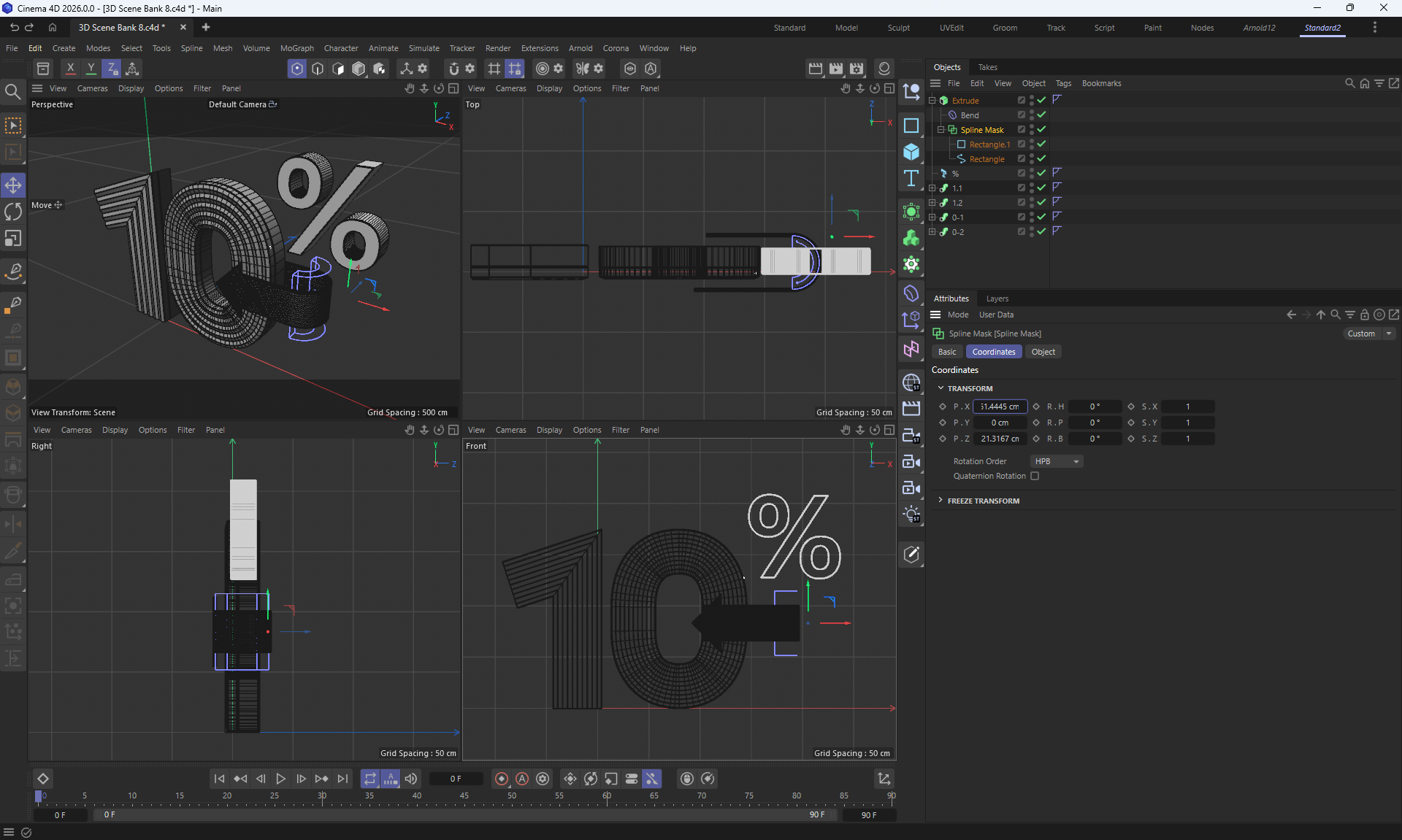
Task: Go to the end of the animation
Action: coord(342,779)
